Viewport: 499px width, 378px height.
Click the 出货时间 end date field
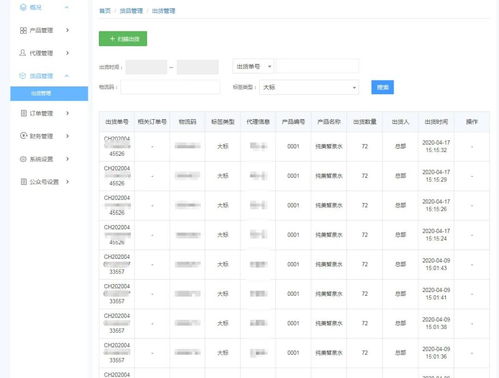[198, 67]
